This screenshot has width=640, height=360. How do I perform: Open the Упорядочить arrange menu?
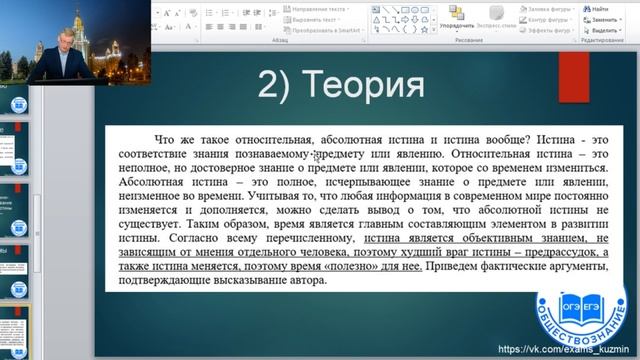(x=457, y=18)
